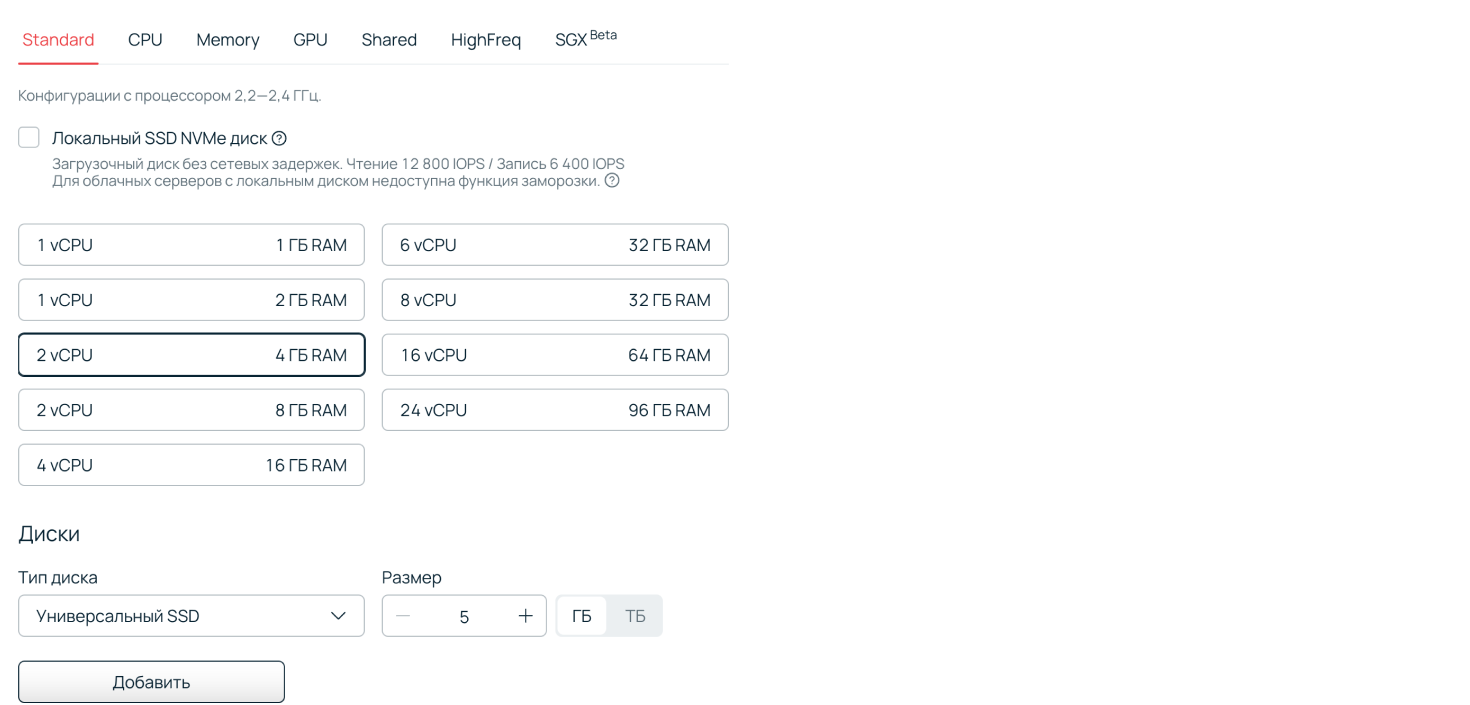The image size is (1470, 705).
Task: Select ГБ as the size unit
Action: point(582,615)
